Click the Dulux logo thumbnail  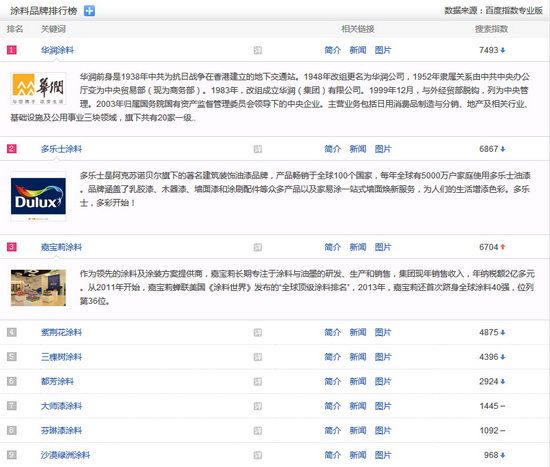(x=38, y=196)
